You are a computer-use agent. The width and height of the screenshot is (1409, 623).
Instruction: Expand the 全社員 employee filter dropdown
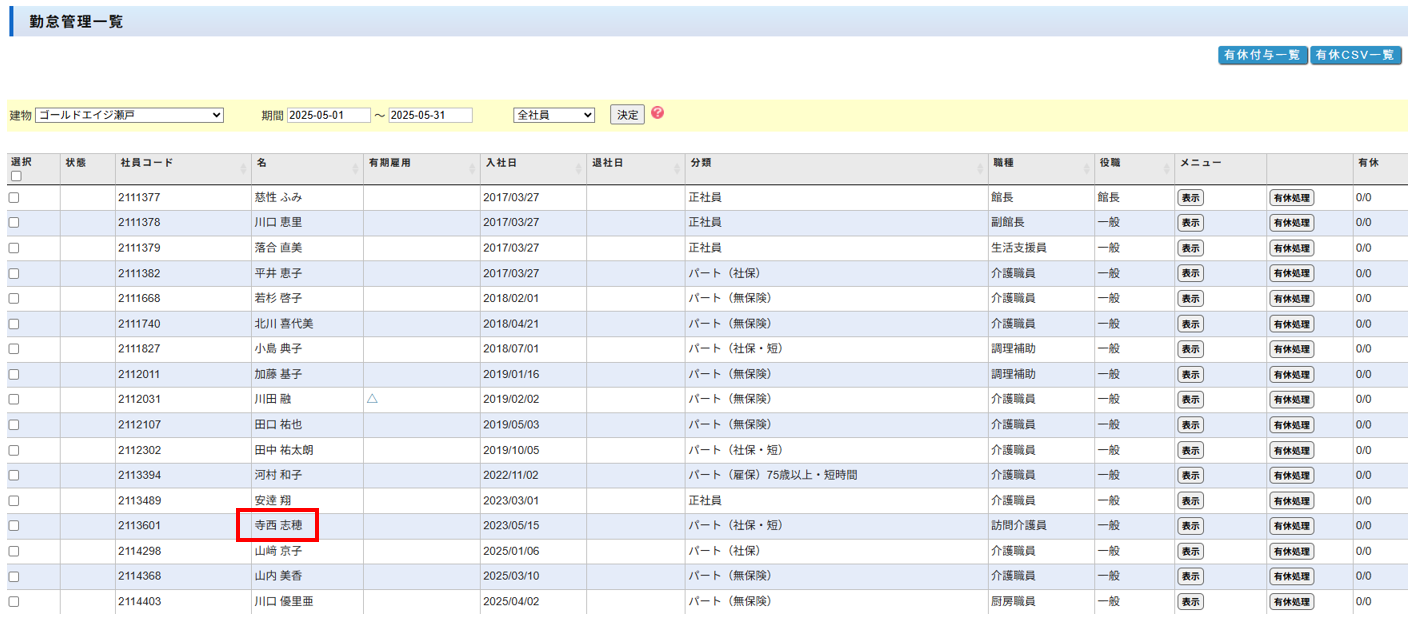554,115
